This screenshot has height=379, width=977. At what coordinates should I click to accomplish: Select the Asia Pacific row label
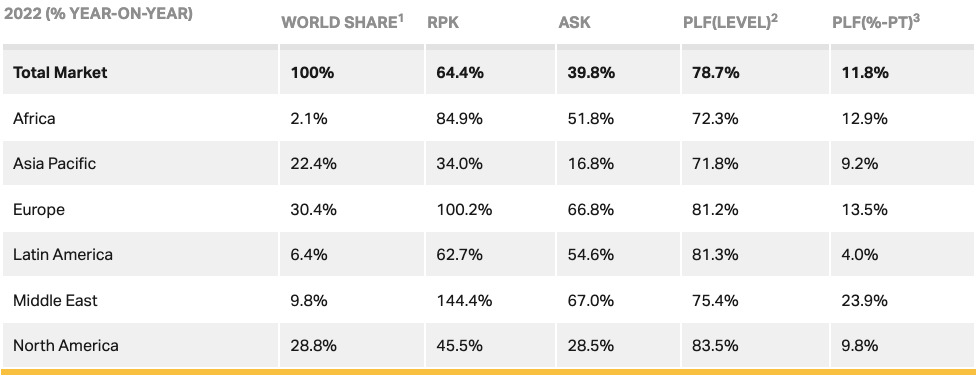tap(54, 164)
